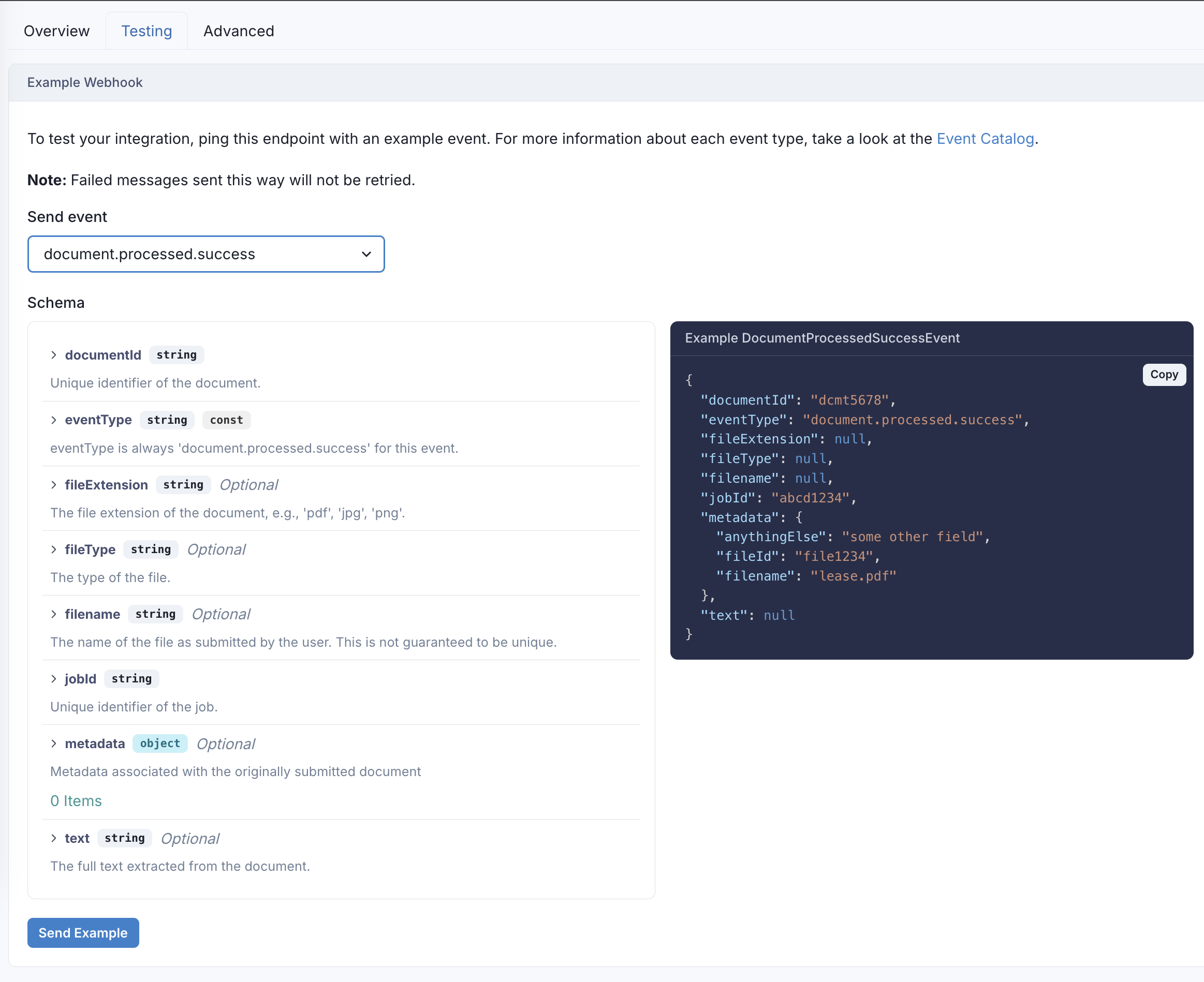This screenshot has width=1204, height=982.
Task: Select the Testing tab
Action: pyautogui.click(x=146, y=31)
